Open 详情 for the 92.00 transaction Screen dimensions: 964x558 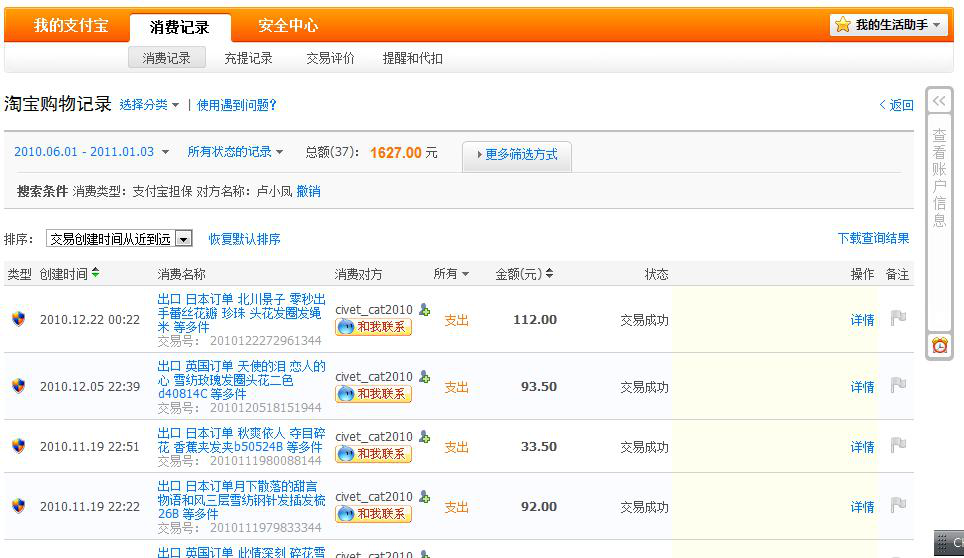(862, 506)
